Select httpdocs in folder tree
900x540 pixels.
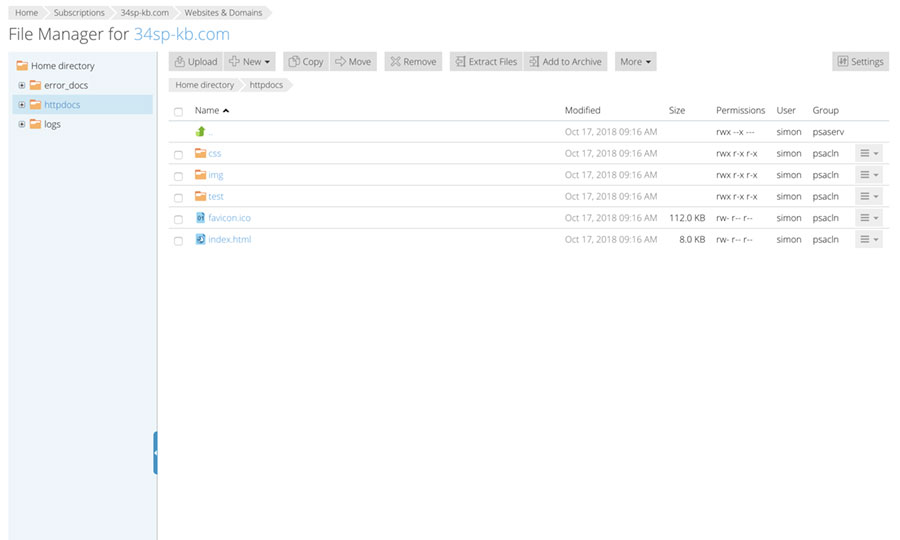[62, 105]
